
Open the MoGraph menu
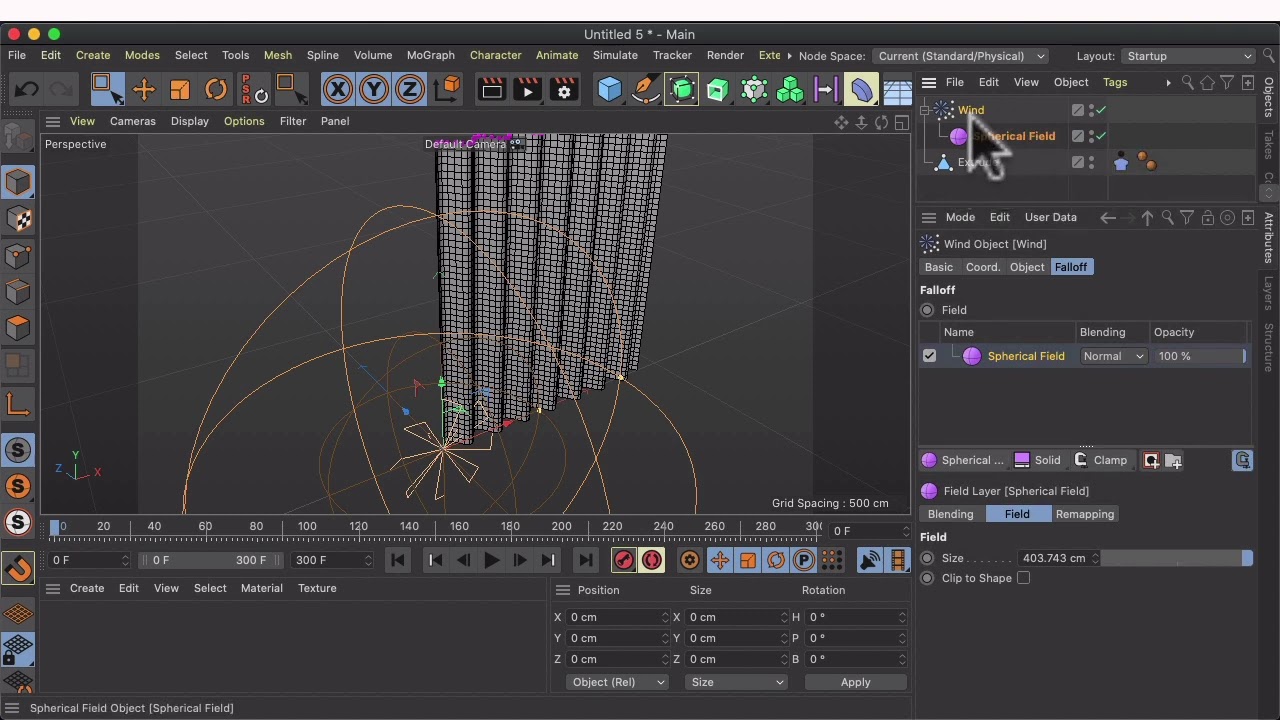click(x=431, y=55)
